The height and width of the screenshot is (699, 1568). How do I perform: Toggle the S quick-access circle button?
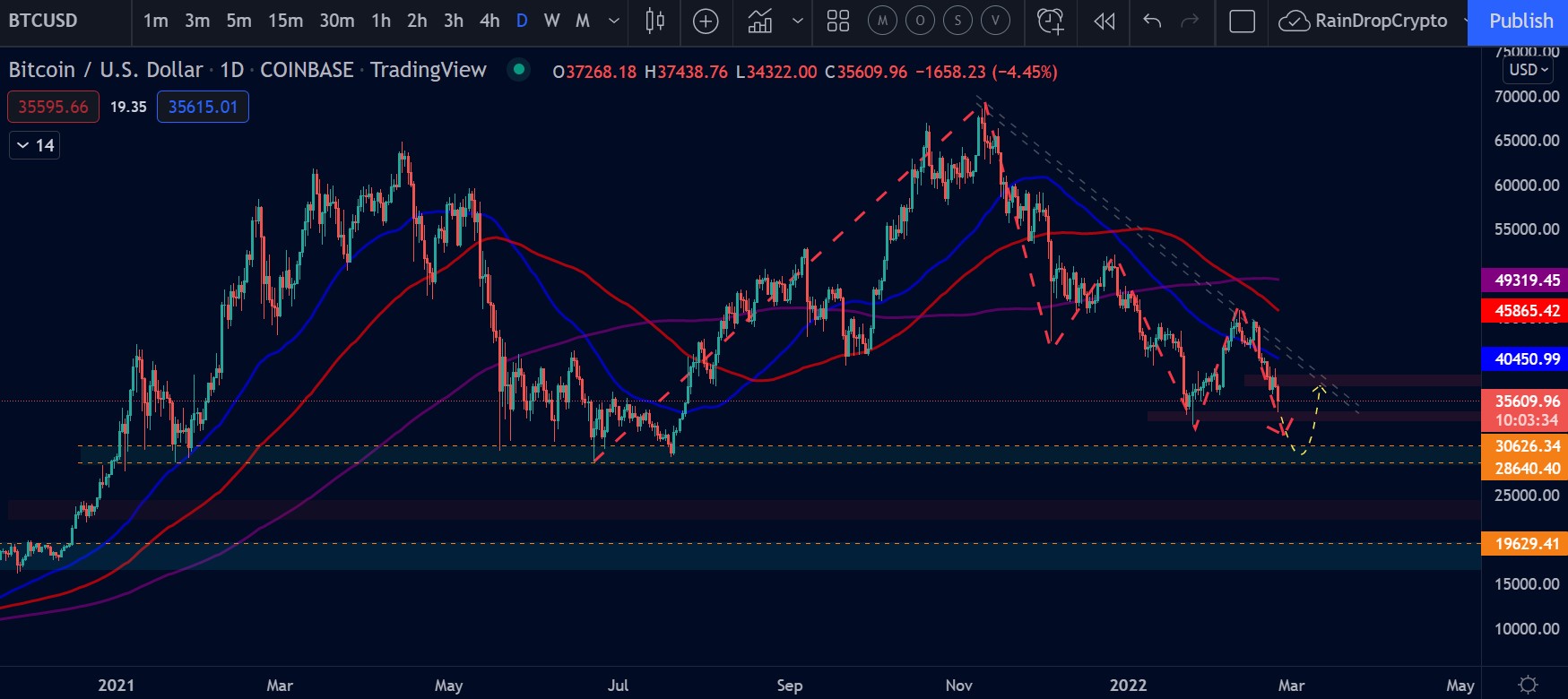point(957,21)
